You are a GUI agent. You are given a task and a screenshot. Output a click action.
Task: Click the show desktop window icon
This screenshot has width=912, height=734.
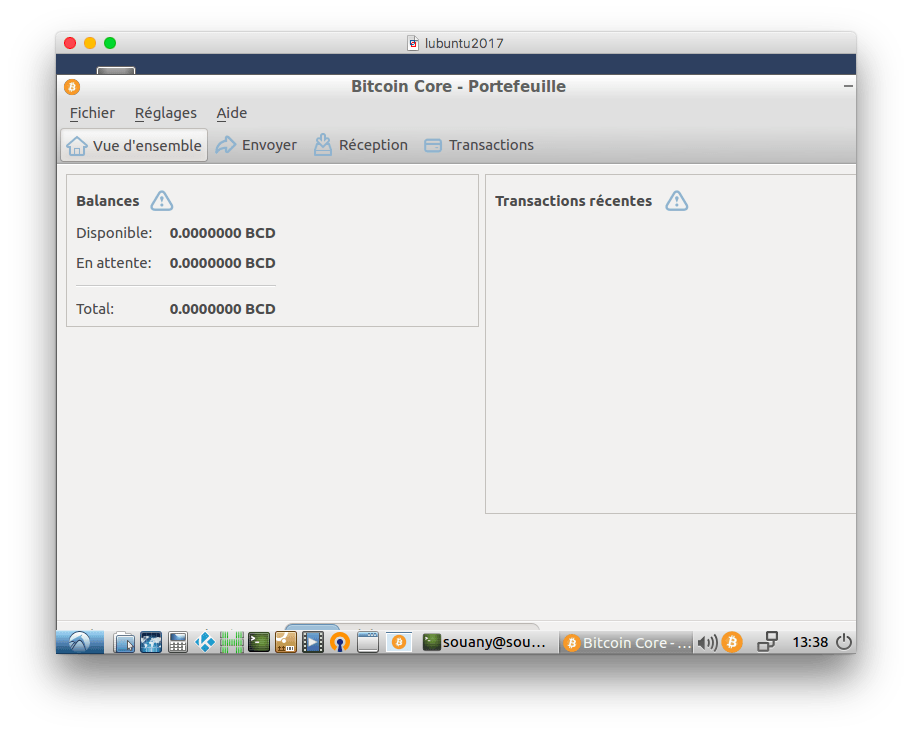[368, 642]
